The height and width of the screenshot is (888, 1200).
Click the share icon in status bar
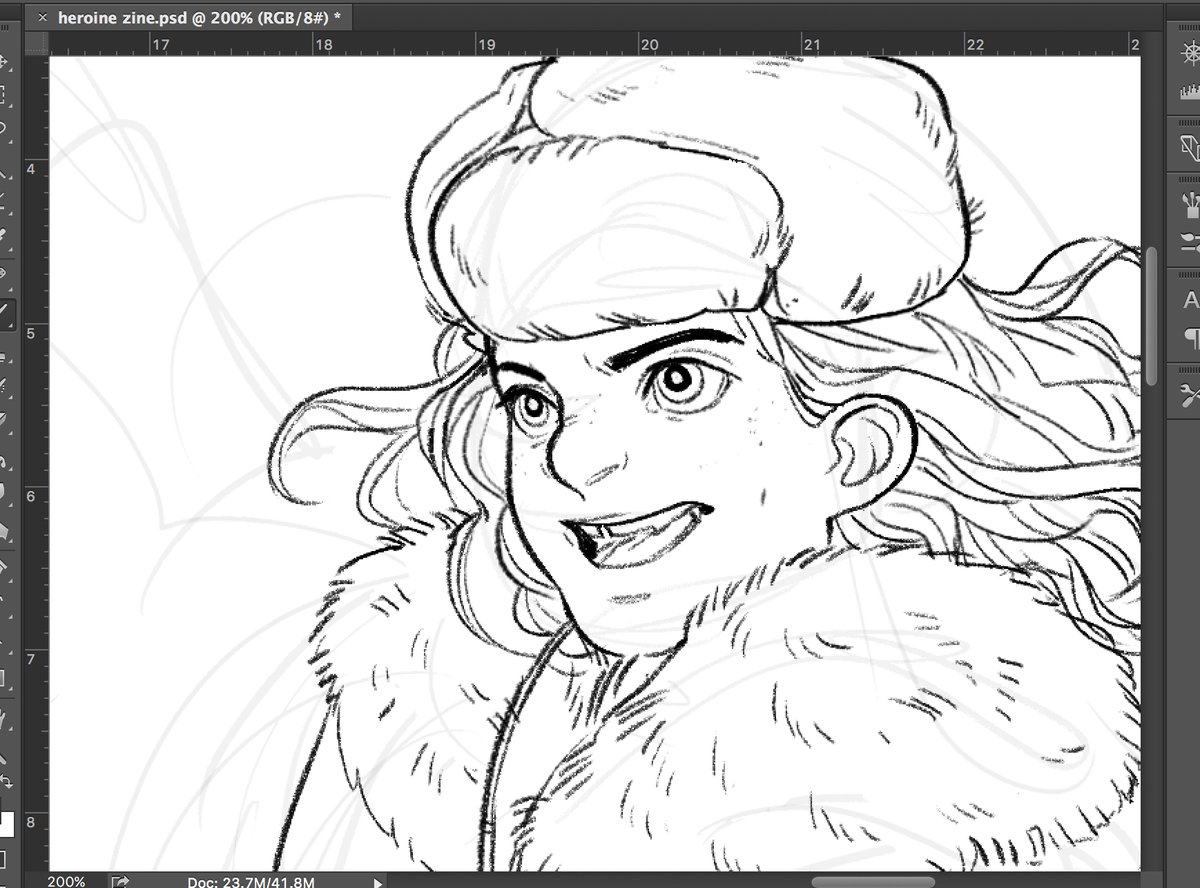pyautogui.click(x=120, y=882)
